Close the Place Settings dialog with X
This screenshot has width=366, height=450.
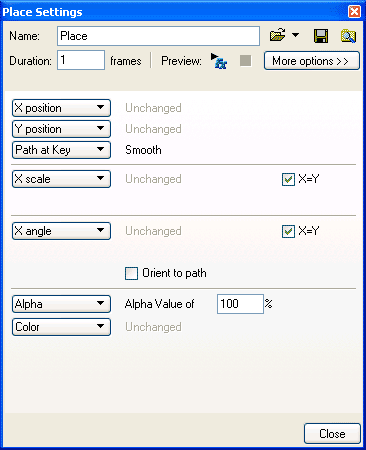point(354,12)
